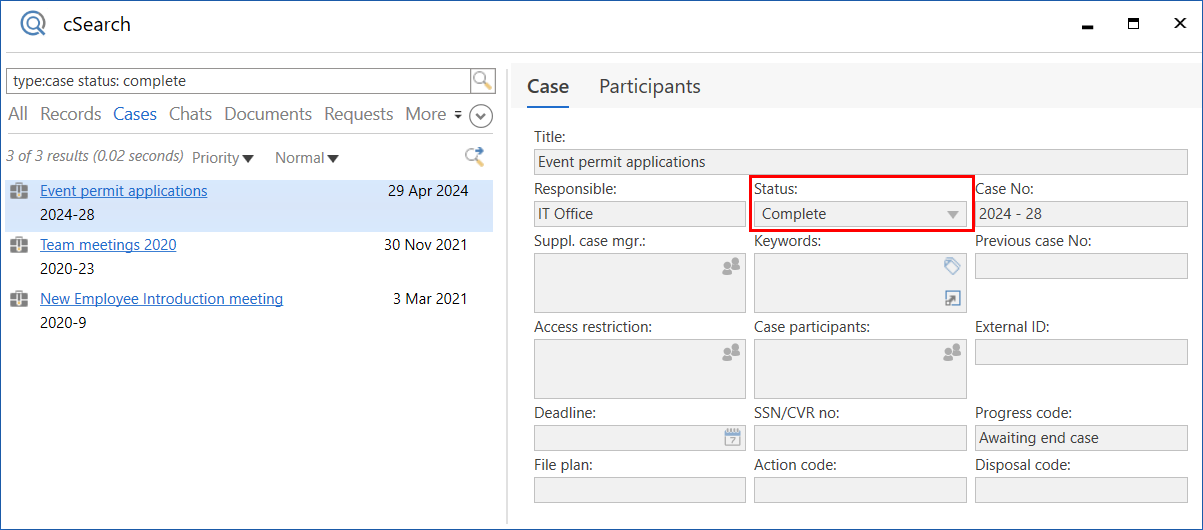This screenshot has width=1203, height=530.
Task: Select the Documents filter tab
Action: [x=268, y=114]
